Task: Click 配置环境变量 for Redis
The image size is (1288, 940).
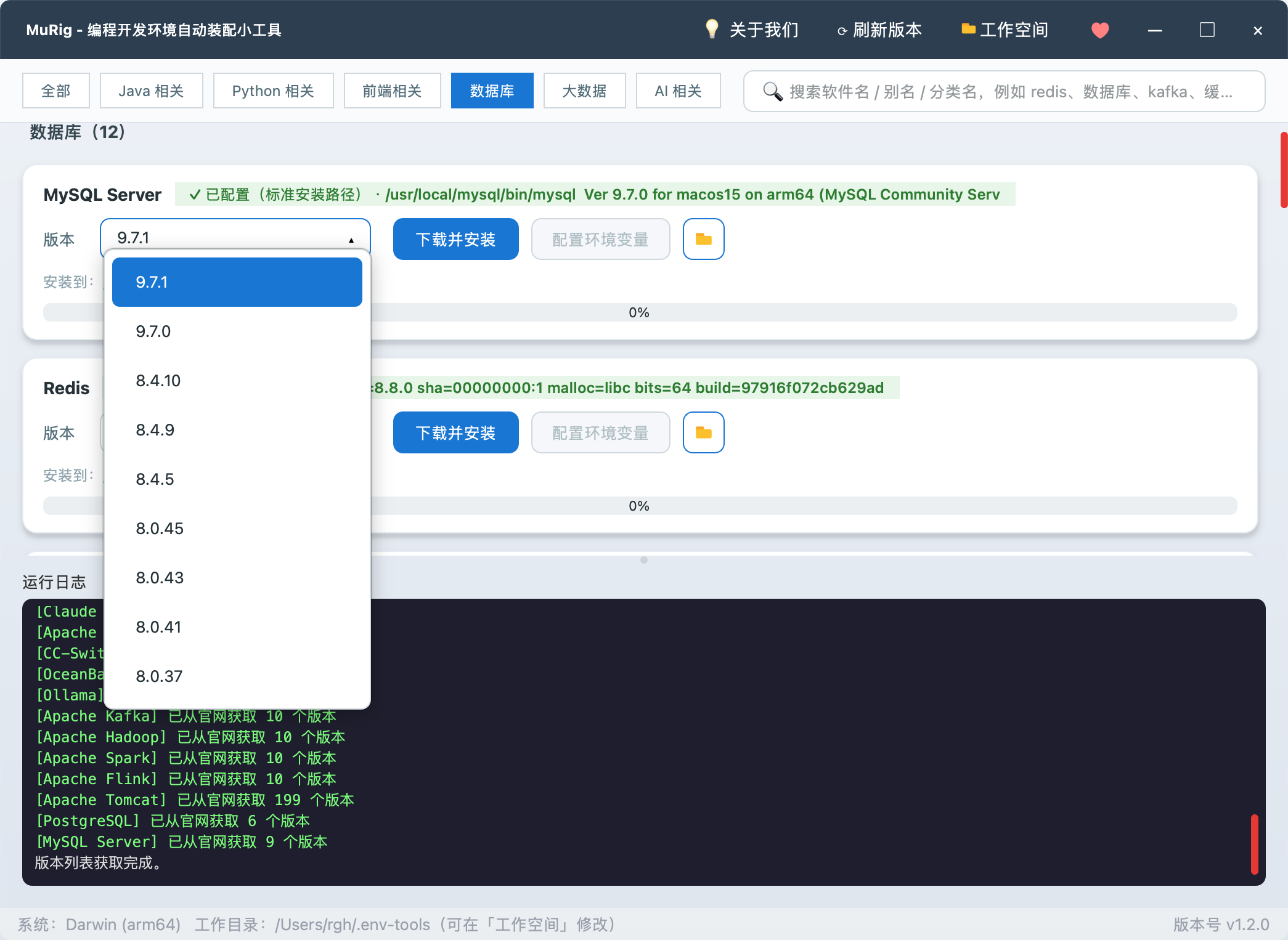Action: 600,432
